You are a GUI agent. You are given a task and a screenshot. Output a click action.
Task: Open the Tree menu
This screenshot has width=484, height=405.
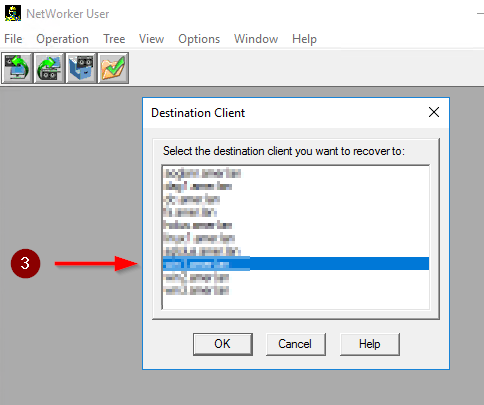(x=114, y=39)
